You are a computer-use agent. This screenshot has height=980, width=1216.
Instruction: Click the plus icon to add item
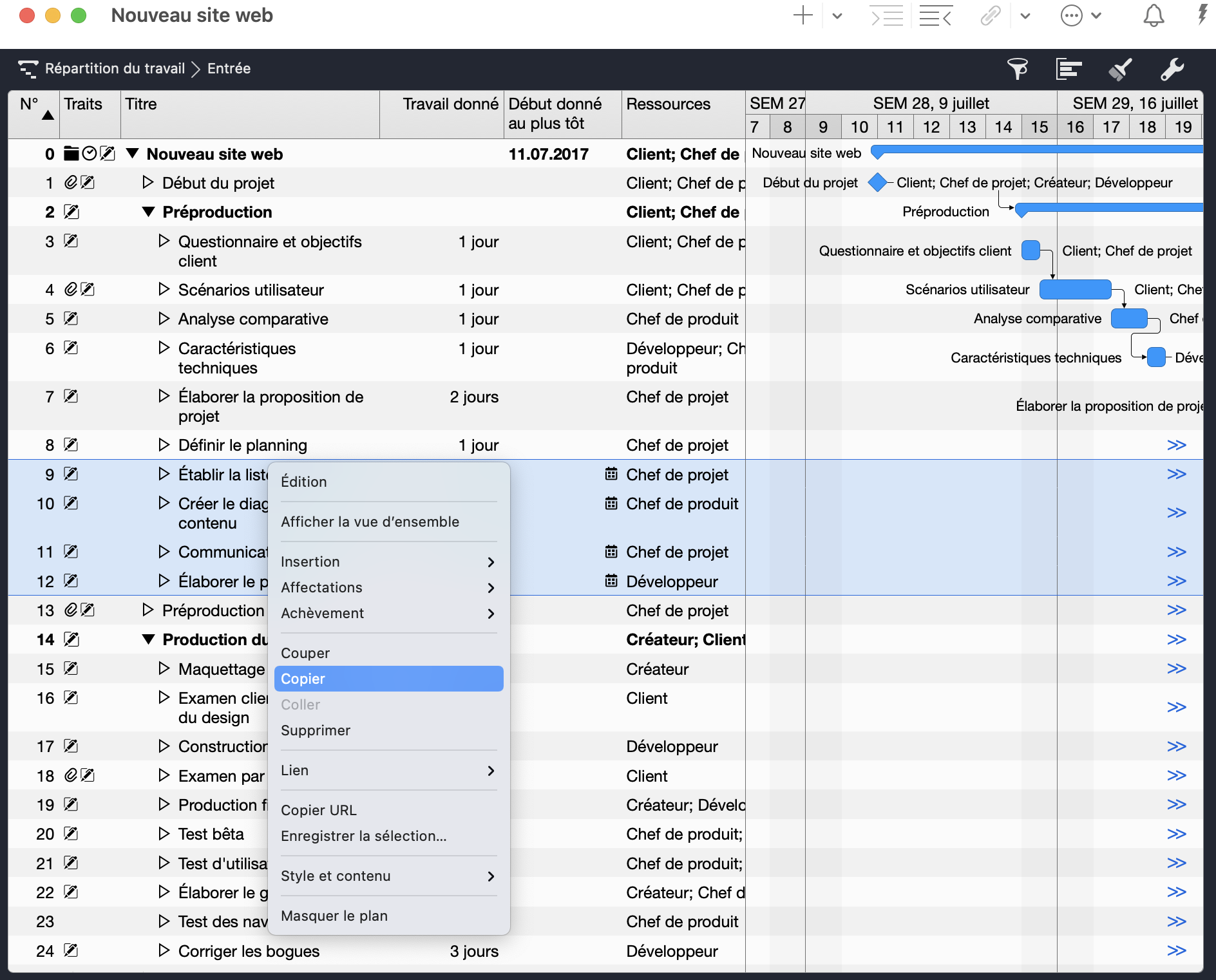pyautogui.click(x=803, y=15)
